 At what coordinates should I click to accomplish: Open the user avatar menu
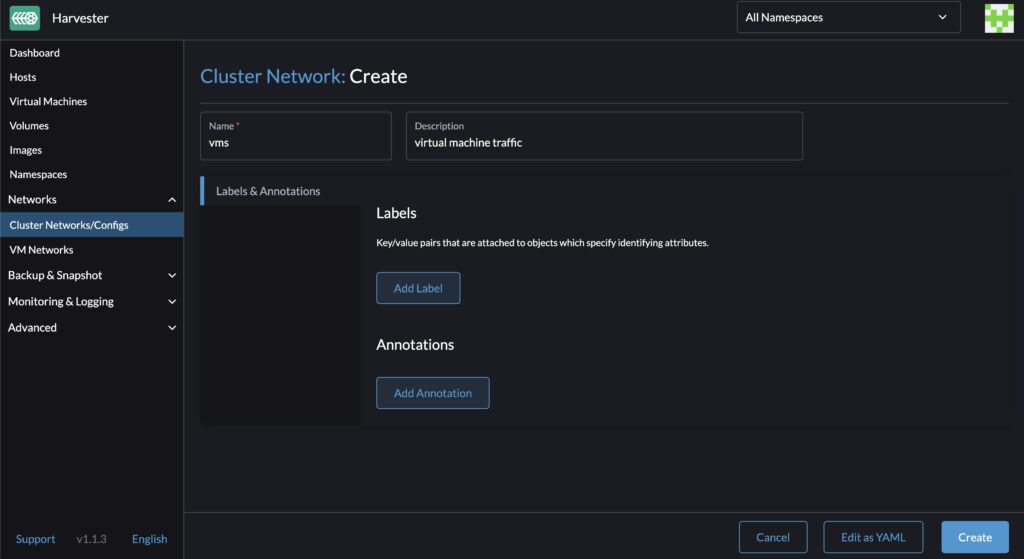click(x=998, y=18)
